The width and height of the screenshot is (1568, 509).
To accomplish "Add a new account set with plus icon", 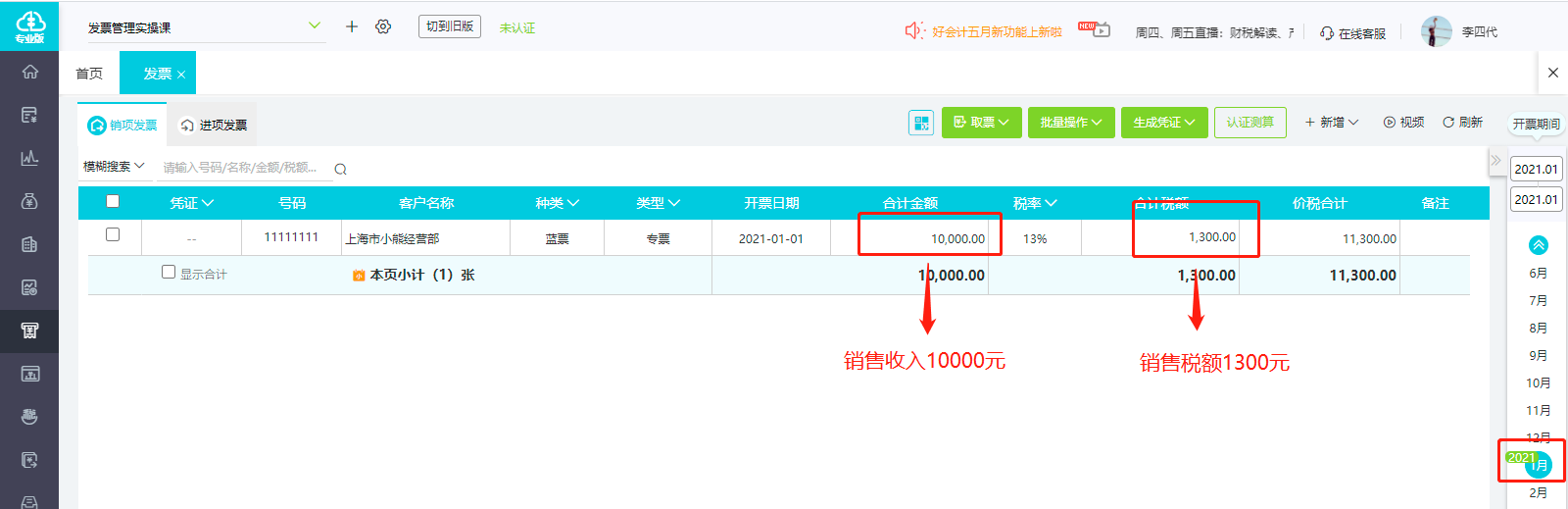I will point(352,26).
